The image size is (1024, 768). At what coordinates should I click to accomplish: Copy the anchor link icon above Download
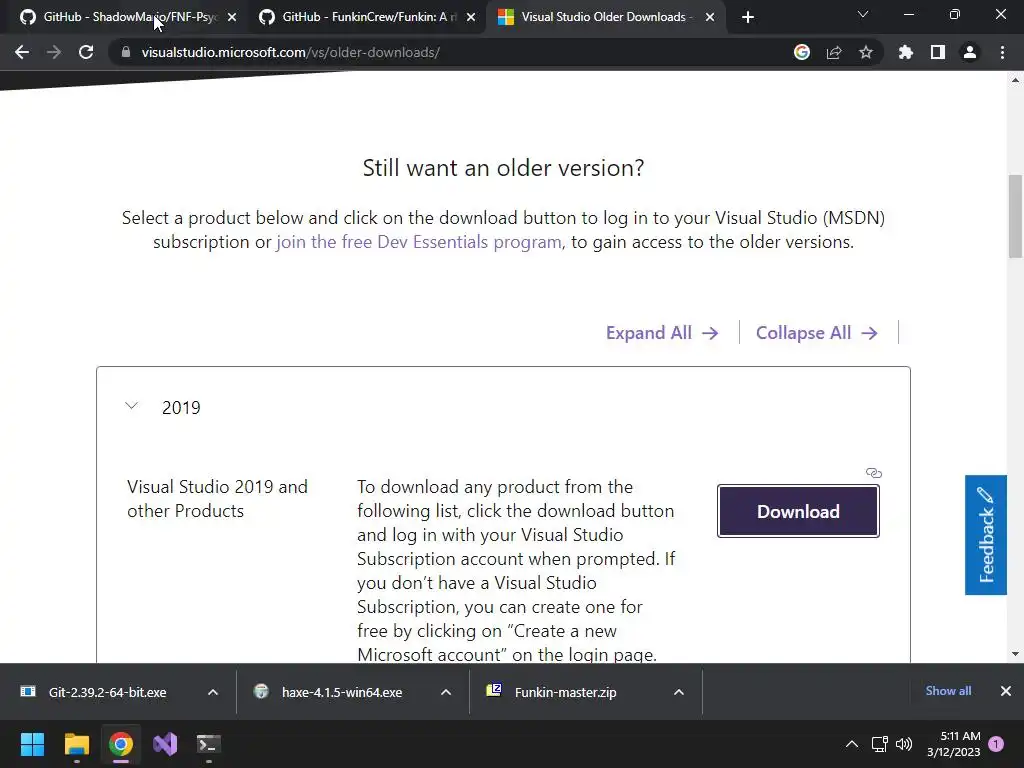[x=874, y=473]
